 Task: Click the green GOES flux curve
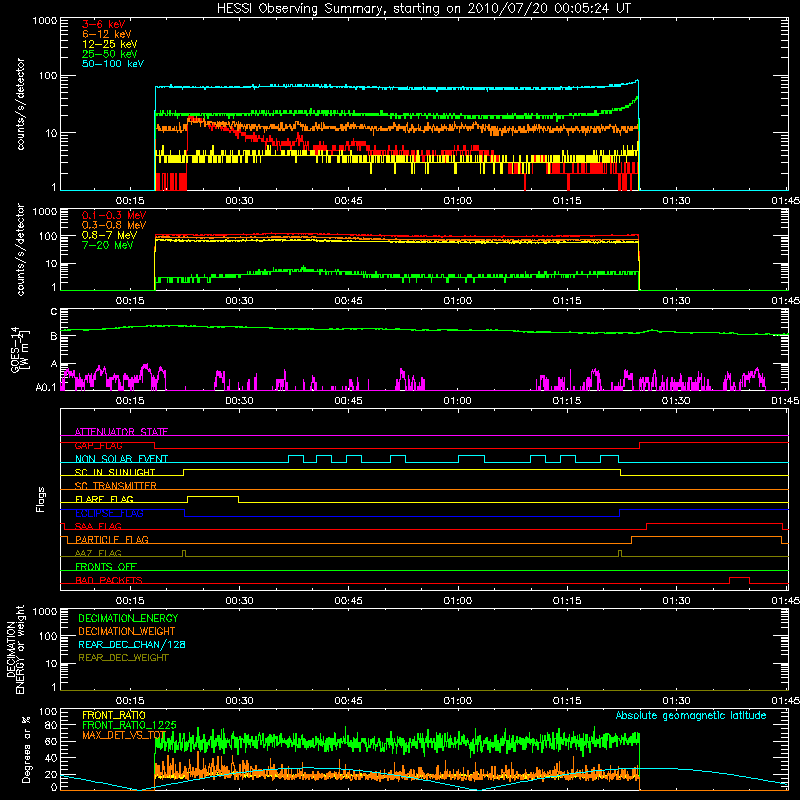tap(424, 330)
